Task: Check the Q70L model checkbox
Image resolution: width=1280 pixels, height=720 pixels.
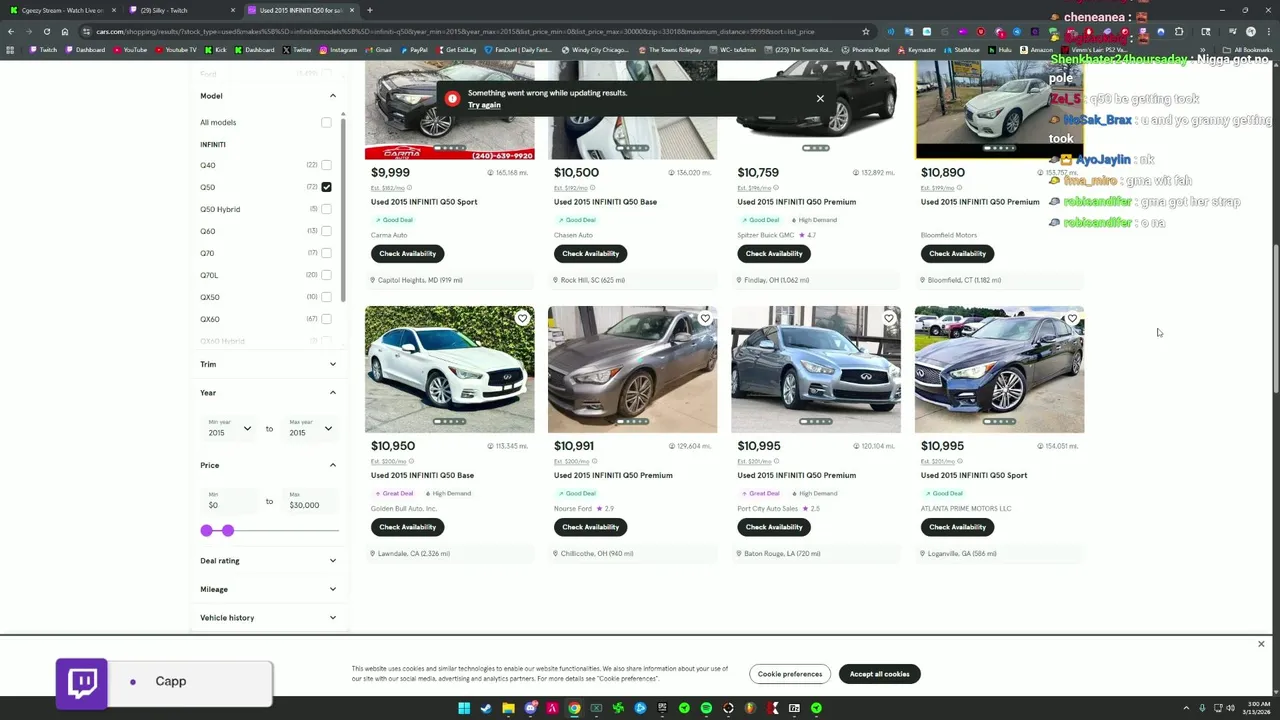Action: (326, 275)
